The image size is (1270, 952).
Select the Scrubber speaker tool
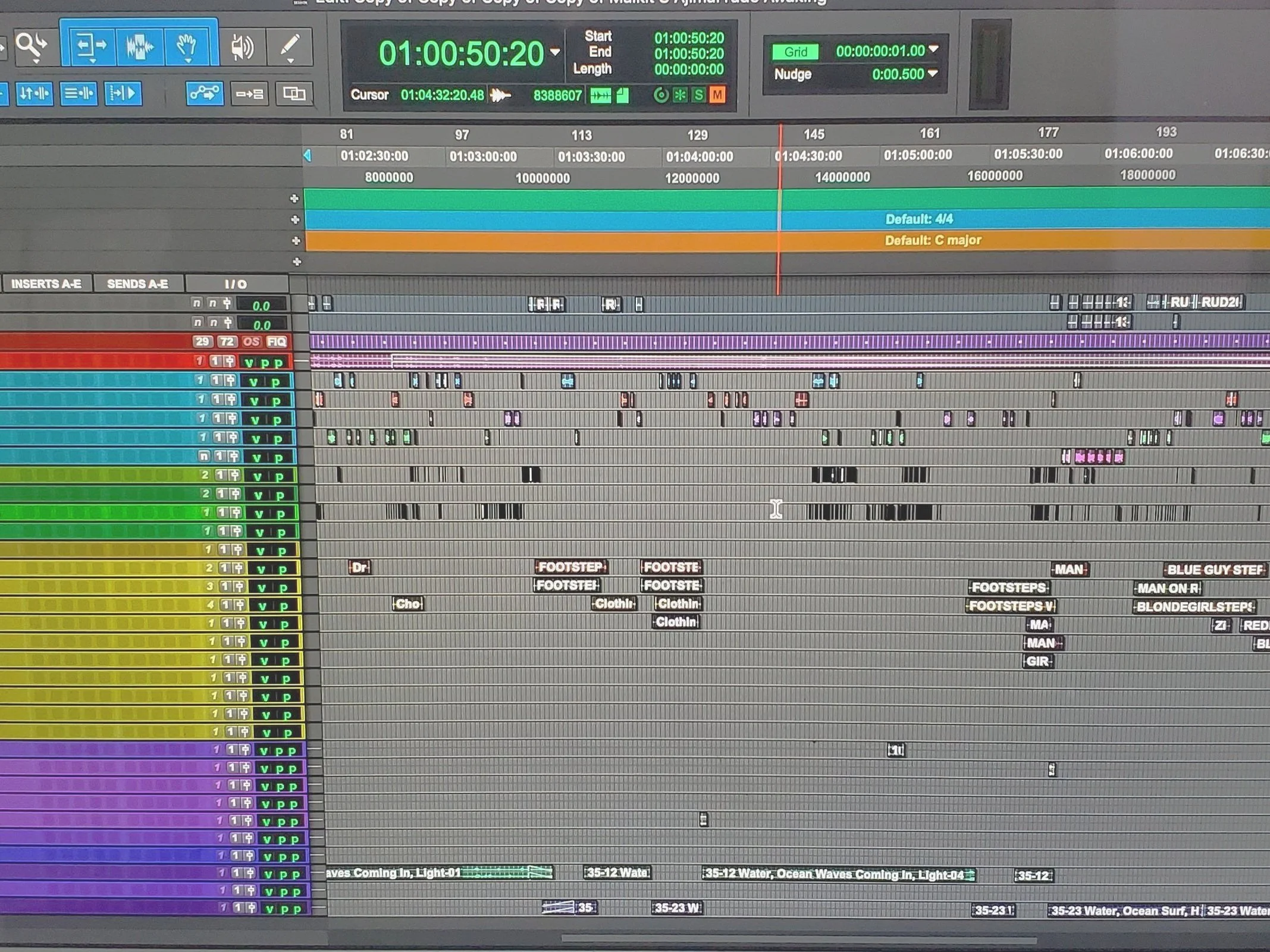click(x=242, y=47)
